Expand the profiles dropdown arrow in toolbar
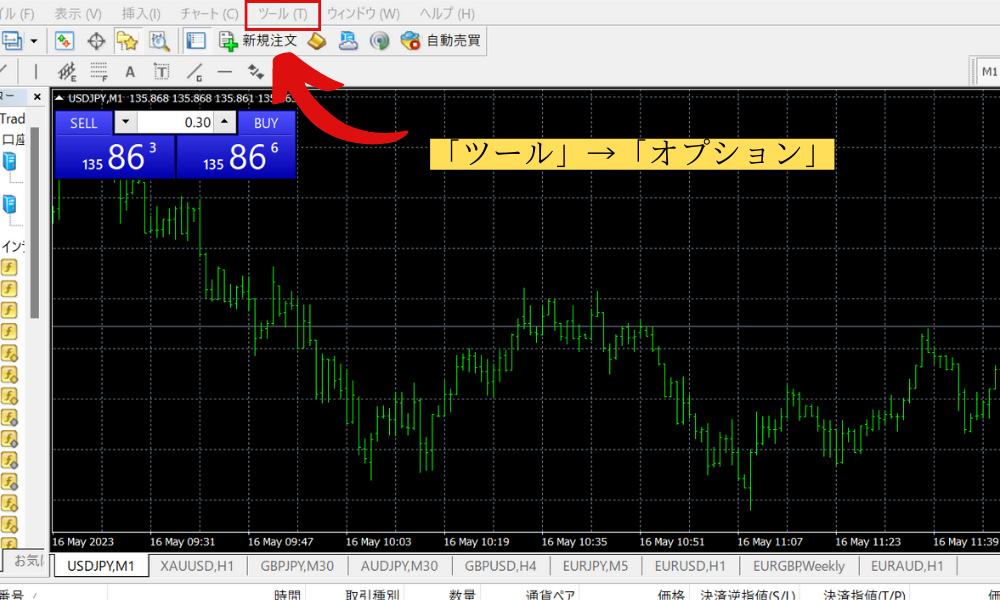The height and width of the screenshot is (600, 1000). click(35, 41)
